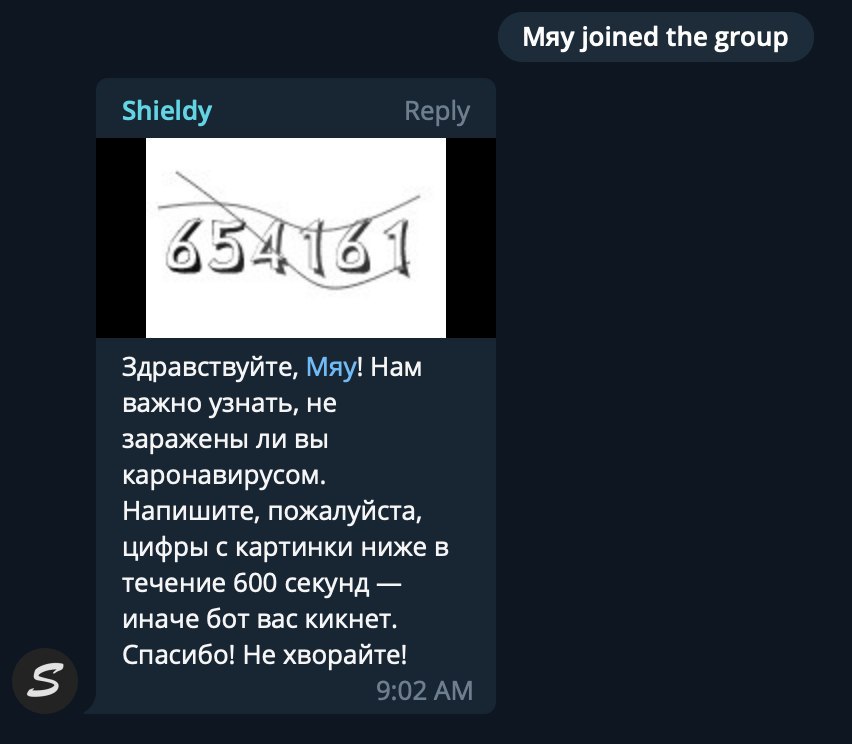Click the word 'Здравствуйте' in the message
This screenshot has width=852, height=744.
210,367
